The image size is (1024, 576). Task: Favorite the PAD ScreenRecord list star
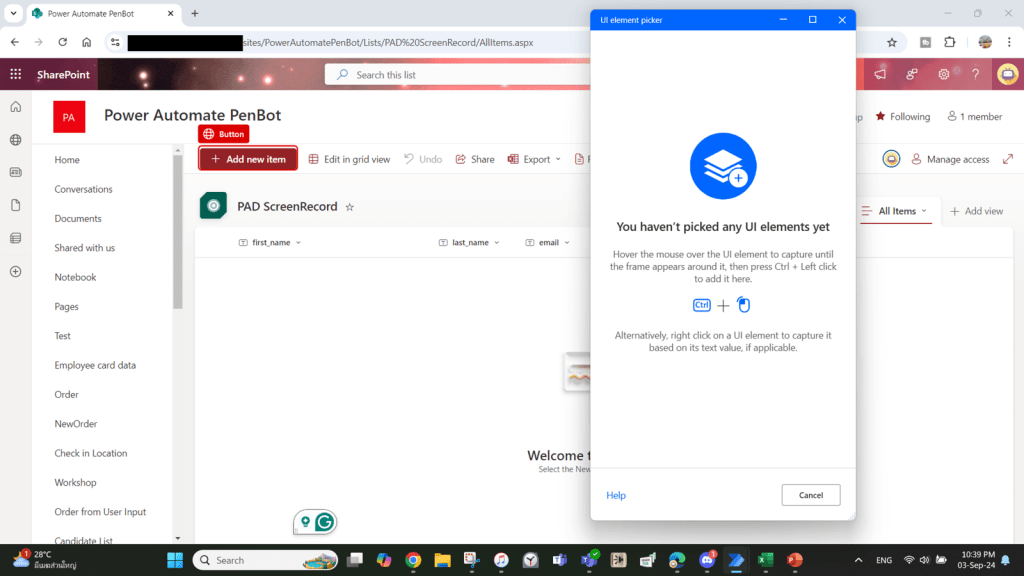coord(349,207)
